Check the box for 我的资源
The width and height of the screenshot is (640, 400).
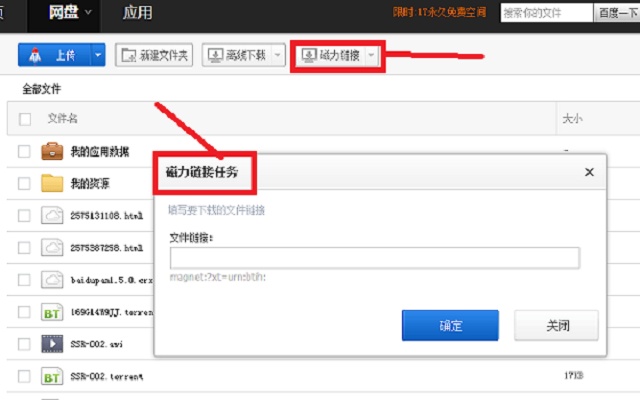click(24, 183)
